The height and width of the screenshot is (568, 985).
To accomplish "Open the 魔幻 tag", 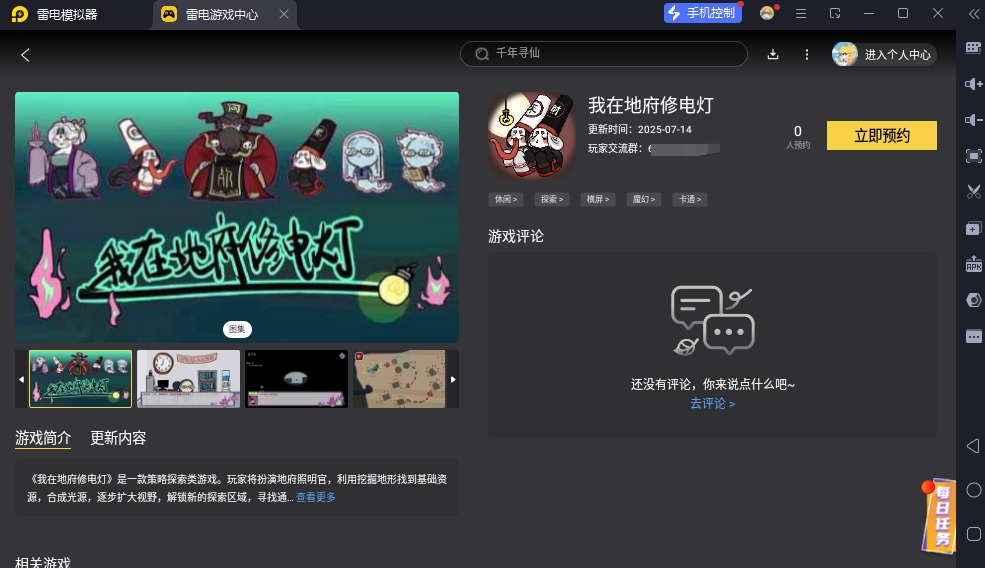I will (643, 199).
